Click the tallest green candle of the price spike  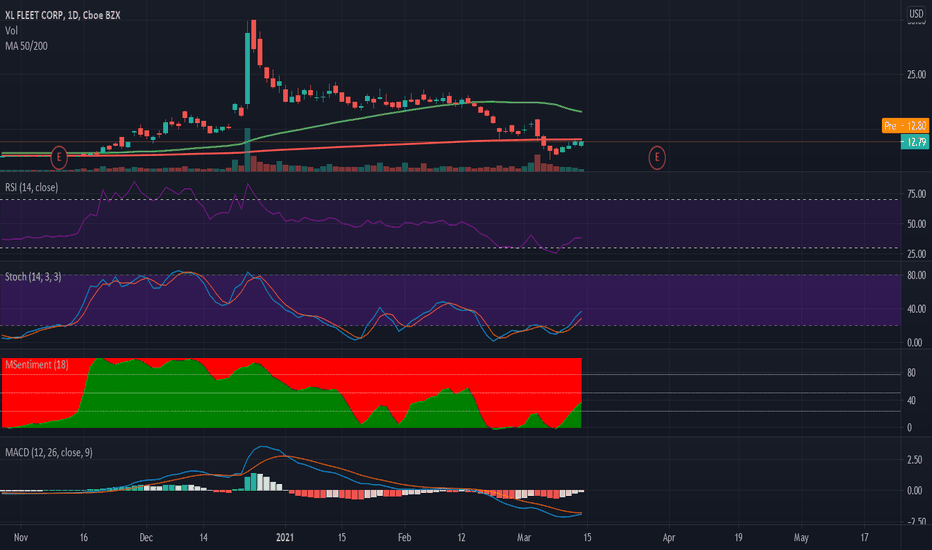click(247, 68)
